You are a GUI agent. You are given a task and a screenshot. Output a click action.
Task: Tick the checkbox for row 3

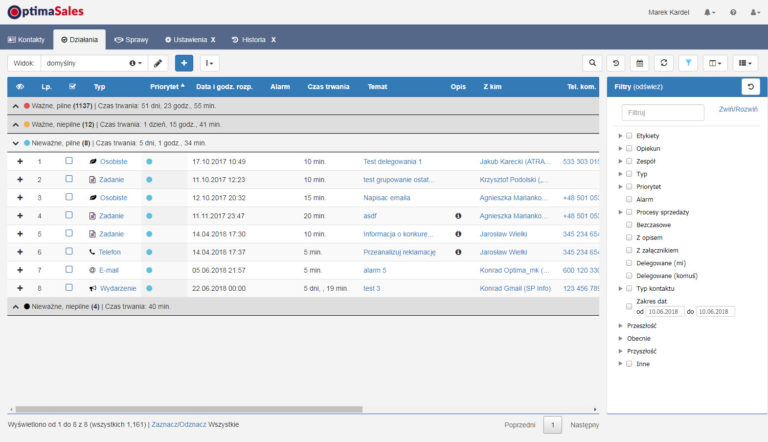click(69, 197)
